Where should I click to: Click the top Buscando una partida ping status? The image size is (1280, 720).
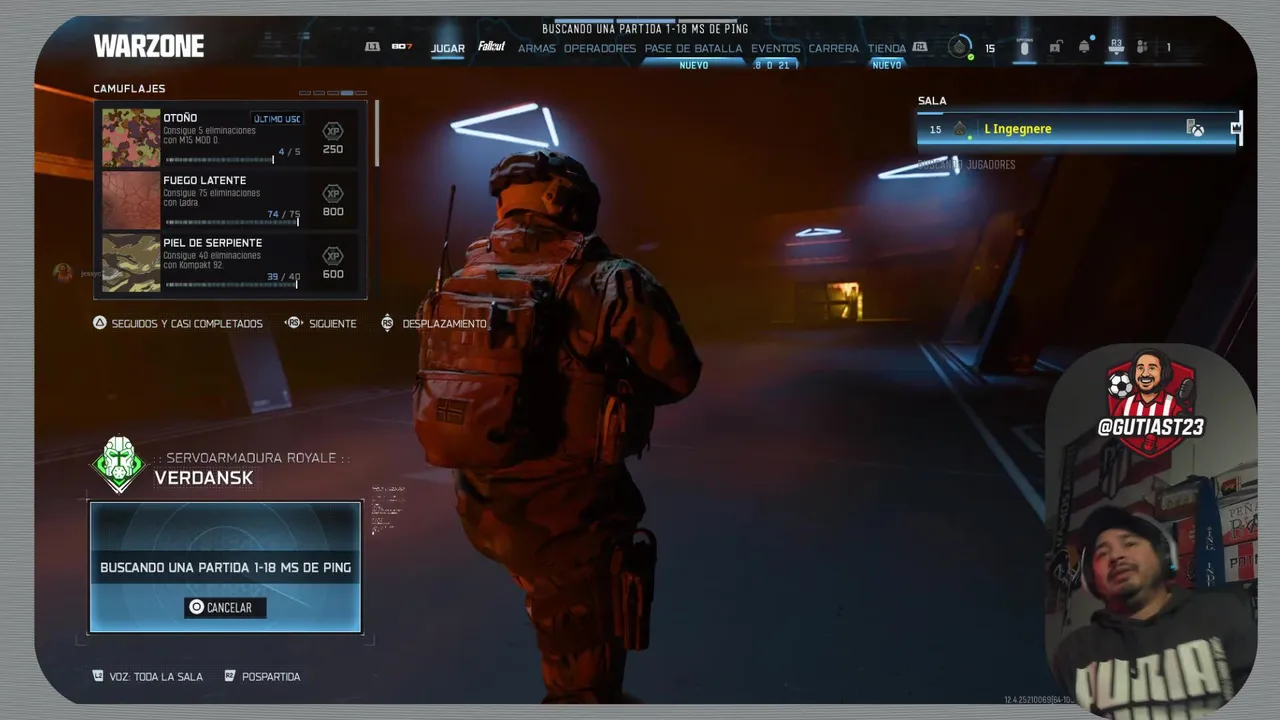(x=645, y=29)
